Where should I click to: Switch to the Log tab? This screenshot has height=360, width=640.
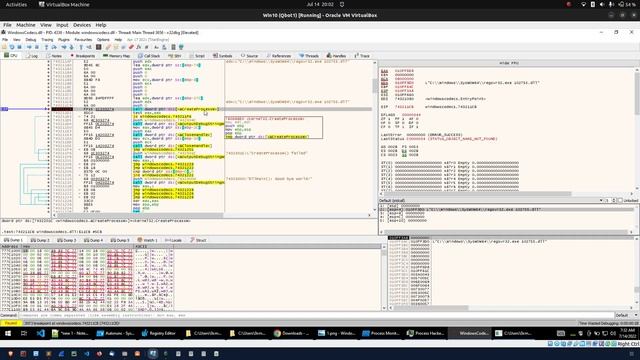coord(32,56)
